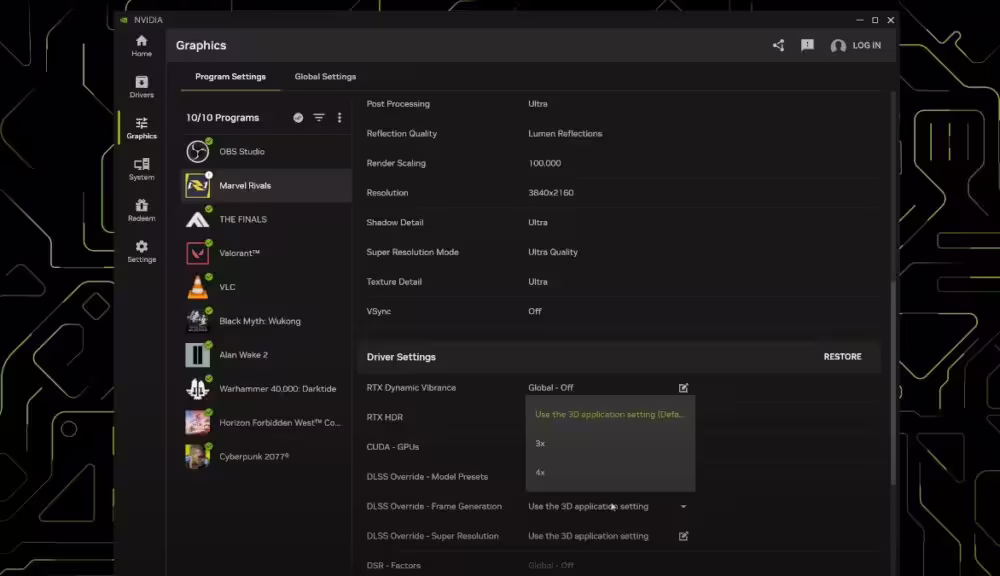Screen dimensions: 1000x576
Task: Open the Settings gear in sidebar
Action: pyautogui.click(x=142, y=251)
